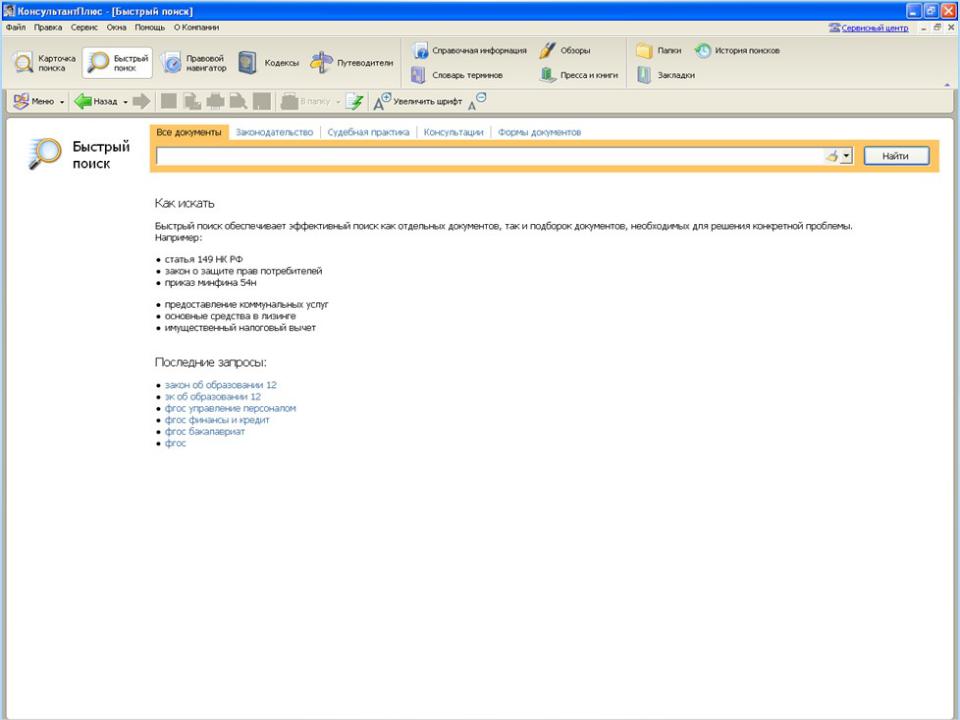Open the Окна menu
The width and height of the screenshot is (960, 720).
116,28
